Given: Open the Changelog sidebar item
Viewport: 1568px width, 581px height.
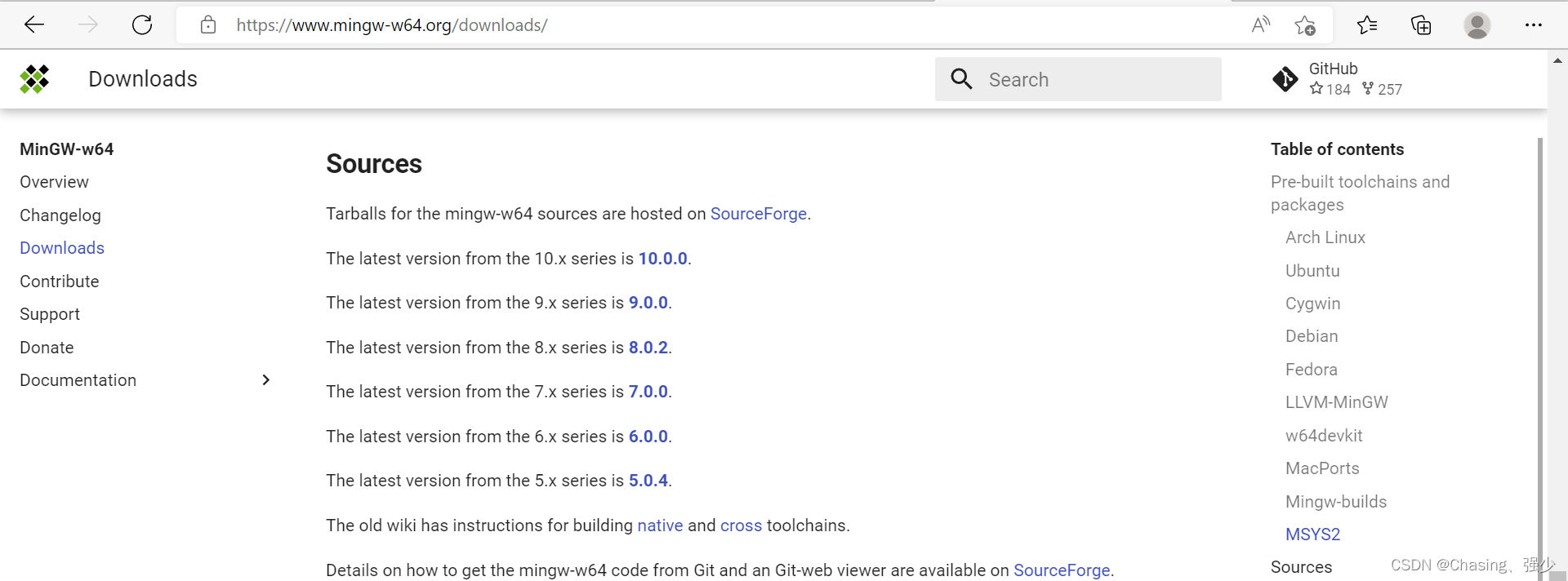Looking at the screenshot, I should (60, 215).
